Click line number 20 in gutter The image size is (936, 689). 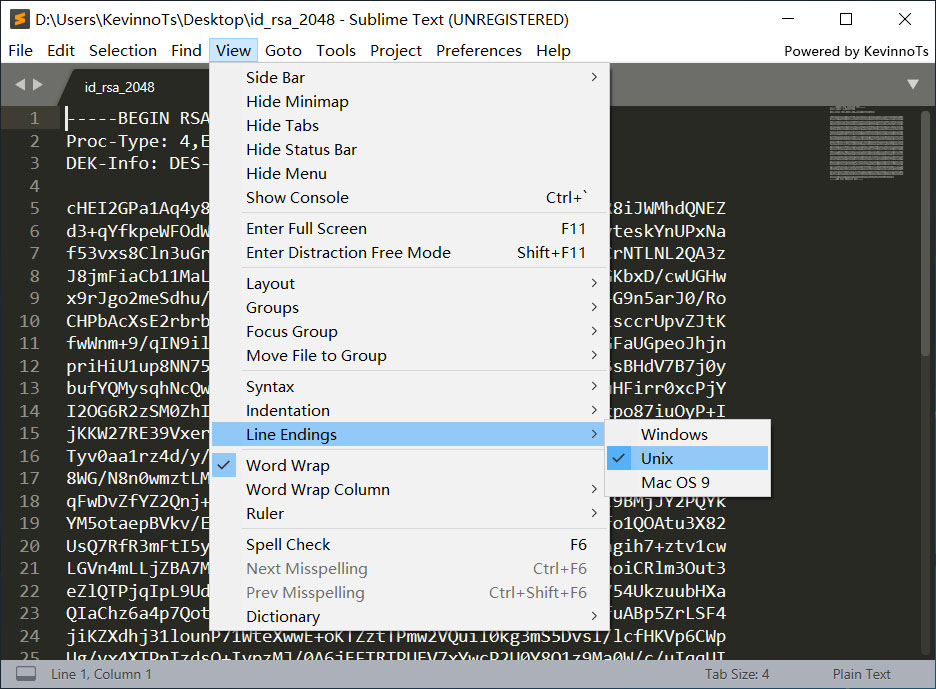(29, 546)
